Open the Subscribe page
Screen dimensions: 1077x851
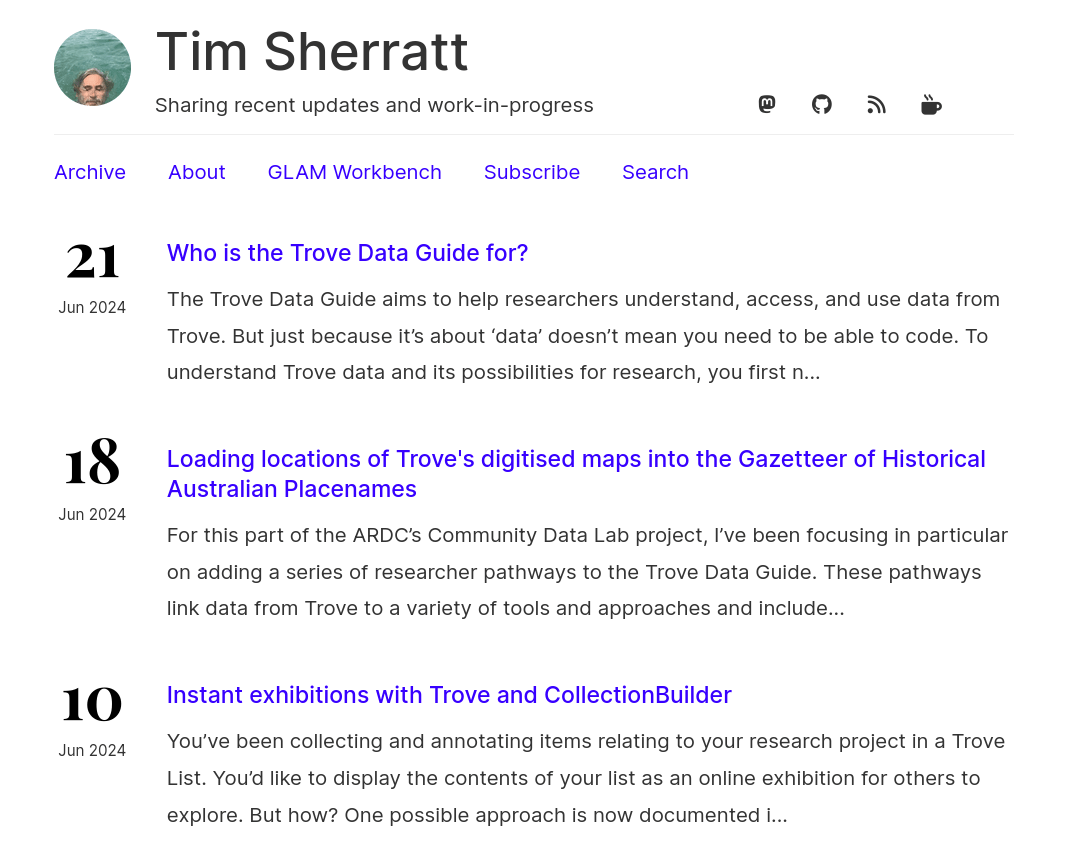pyautogui.click(x=532, y=172)
